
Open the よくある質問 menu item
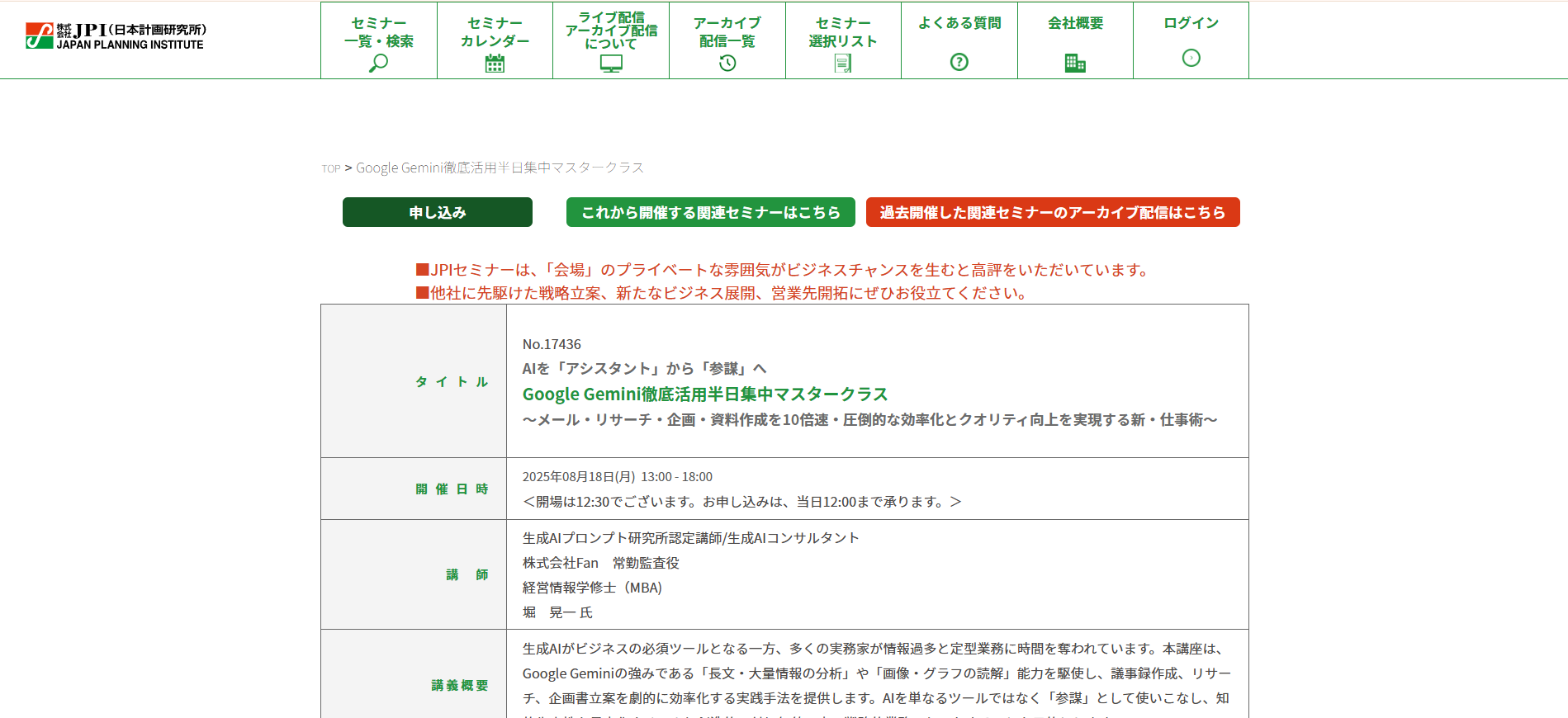[959, 40]
